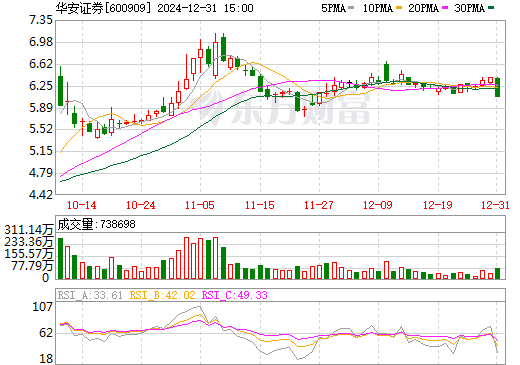520x365 pixels.
Task: Click the 4.79 price axis label
Action: tap(41, 173)
